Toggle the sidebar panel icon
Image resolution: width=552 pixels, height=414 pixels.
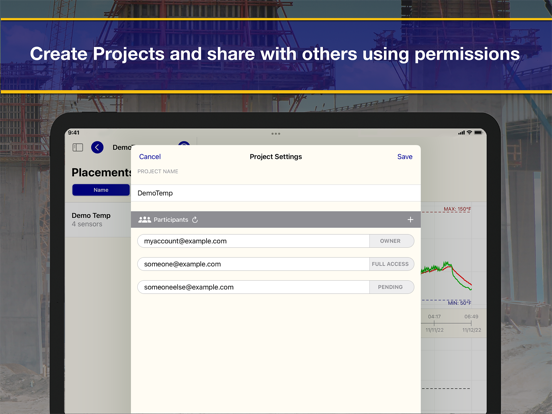click(x=77, y=147)
